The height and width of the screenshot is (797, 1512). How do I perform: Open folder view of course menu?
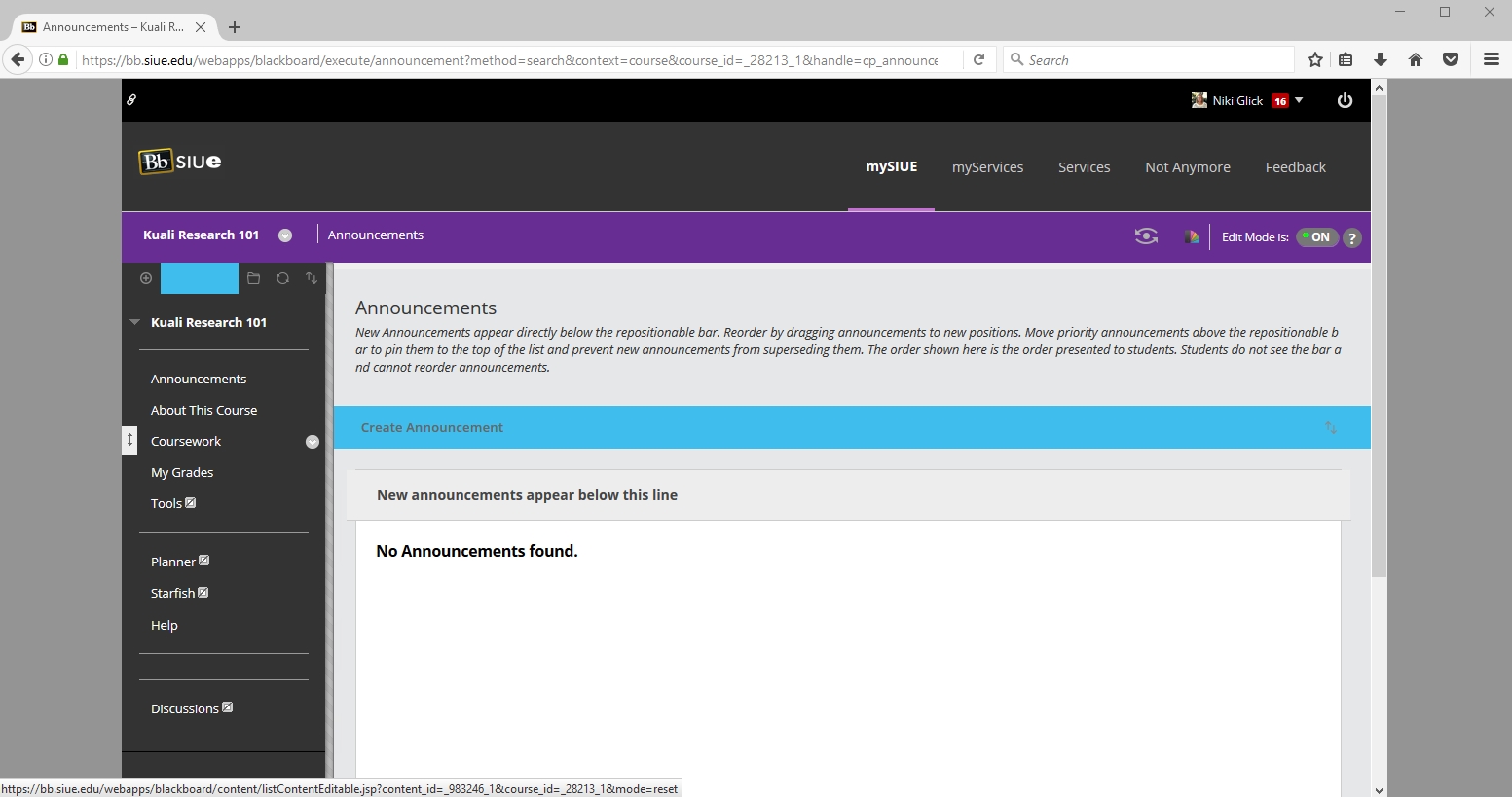pos(253,278)
